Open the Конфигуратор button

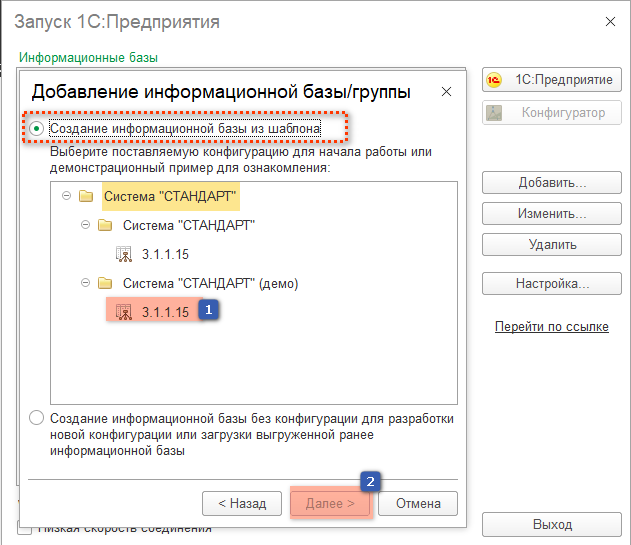552,112
